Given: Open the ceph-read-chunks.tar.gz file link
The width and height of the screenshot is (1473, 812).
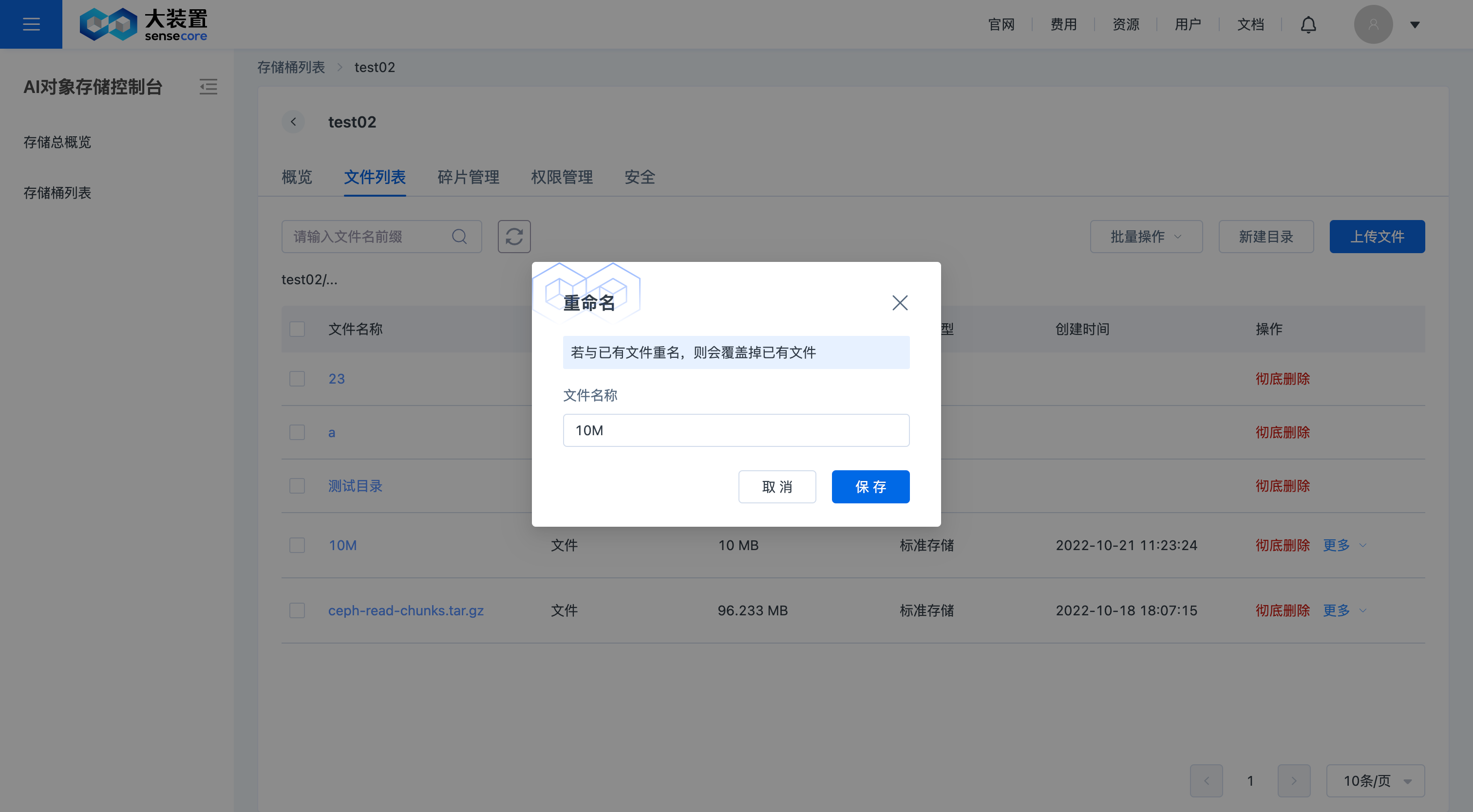Looking at the screenshot, I should click(406, 610).
